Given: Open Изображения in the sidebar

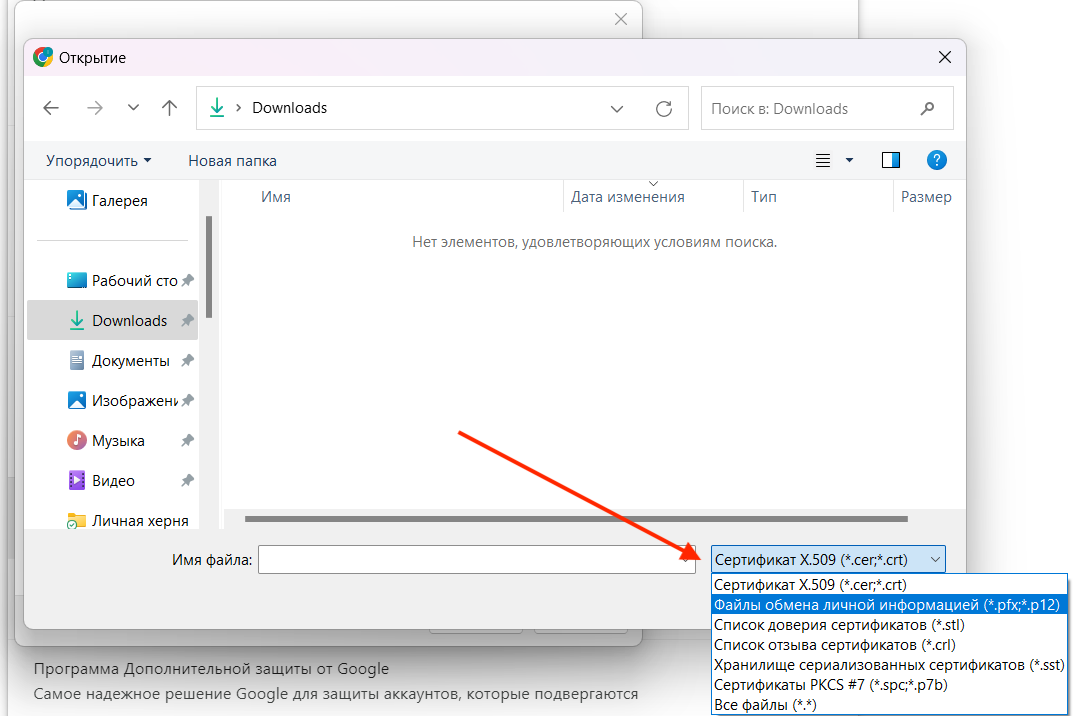Looking at the screenshot, I should (113, 401).
